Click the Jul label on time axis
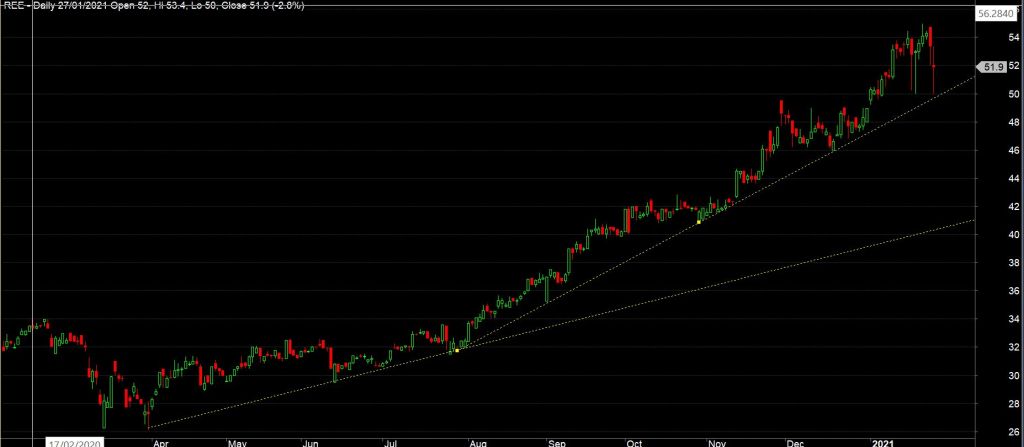The height and width of the screenshot is (447, 1024). pyautogui.click(x=391, y=442)
